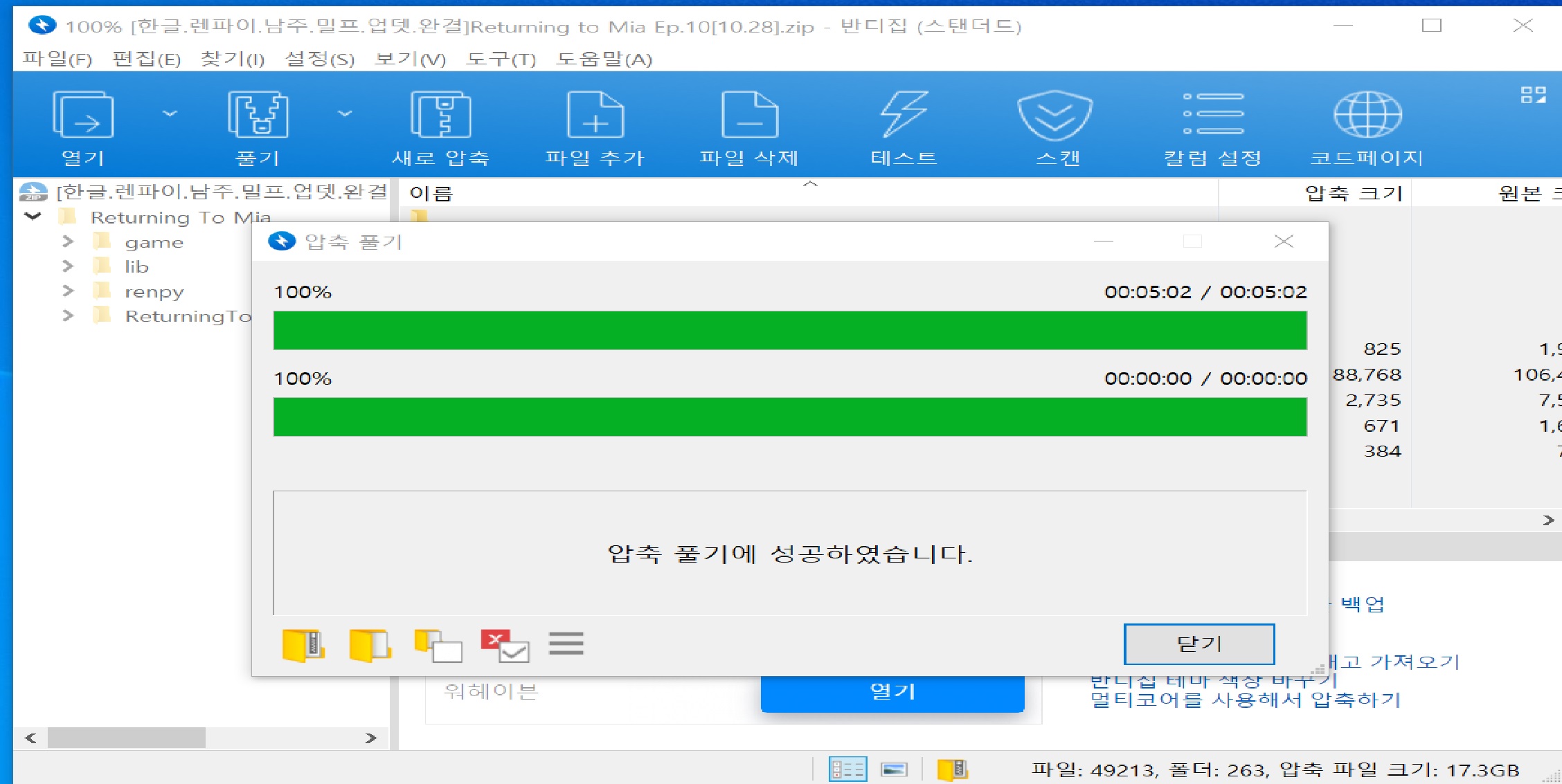Click the Bandizip logo in title bar

point(42,25)
